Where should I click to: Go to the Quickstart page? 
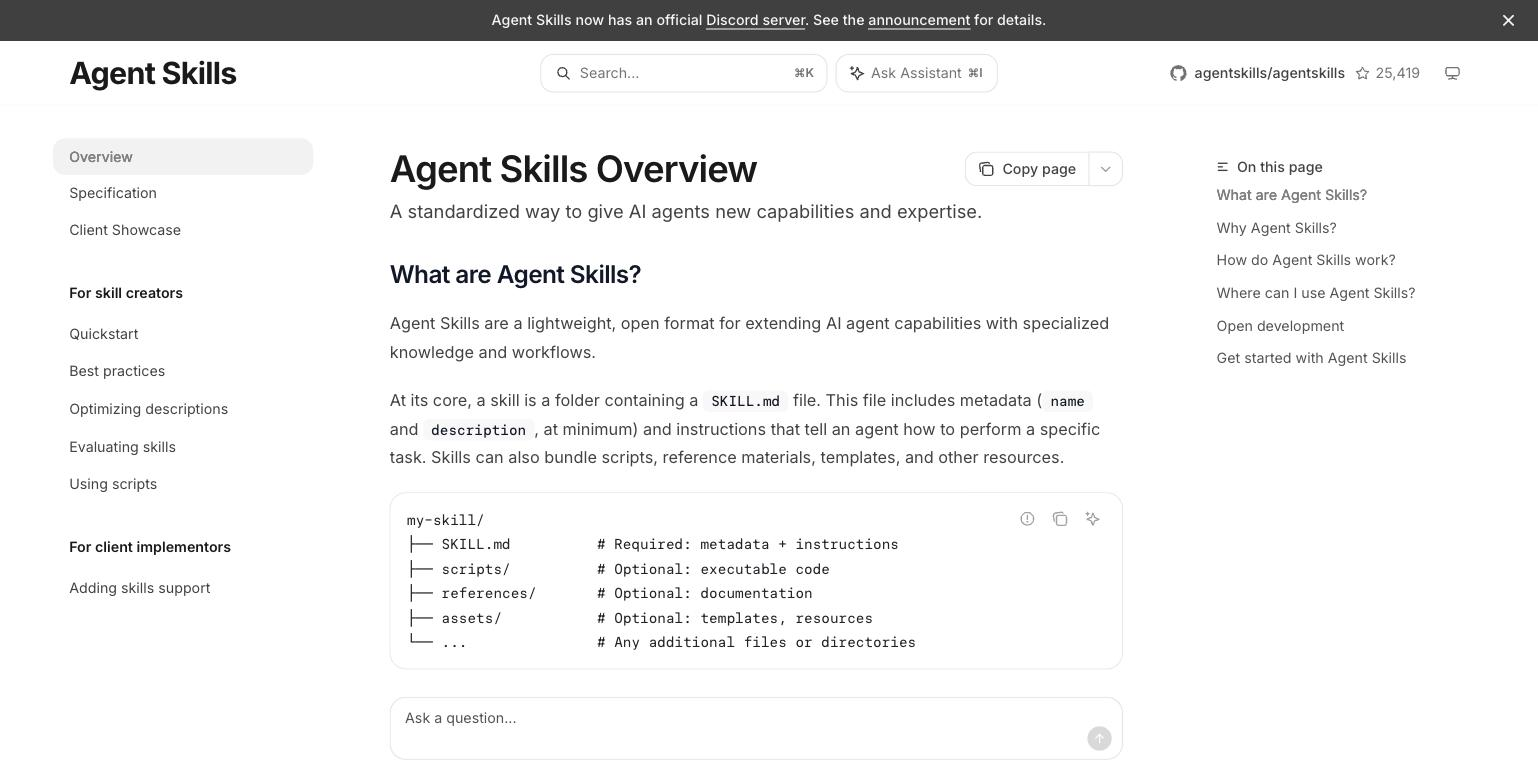(104, 334)
